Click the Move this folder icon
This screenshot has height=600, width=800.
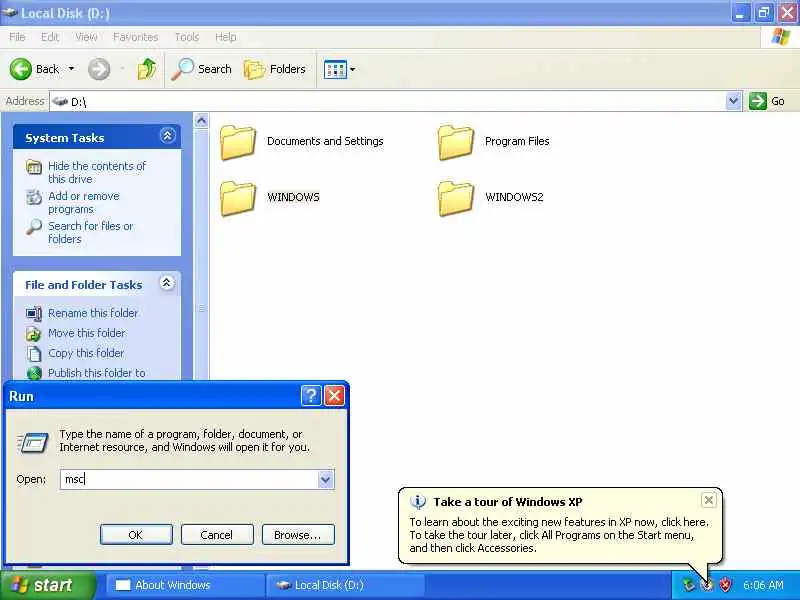[34, 334]
